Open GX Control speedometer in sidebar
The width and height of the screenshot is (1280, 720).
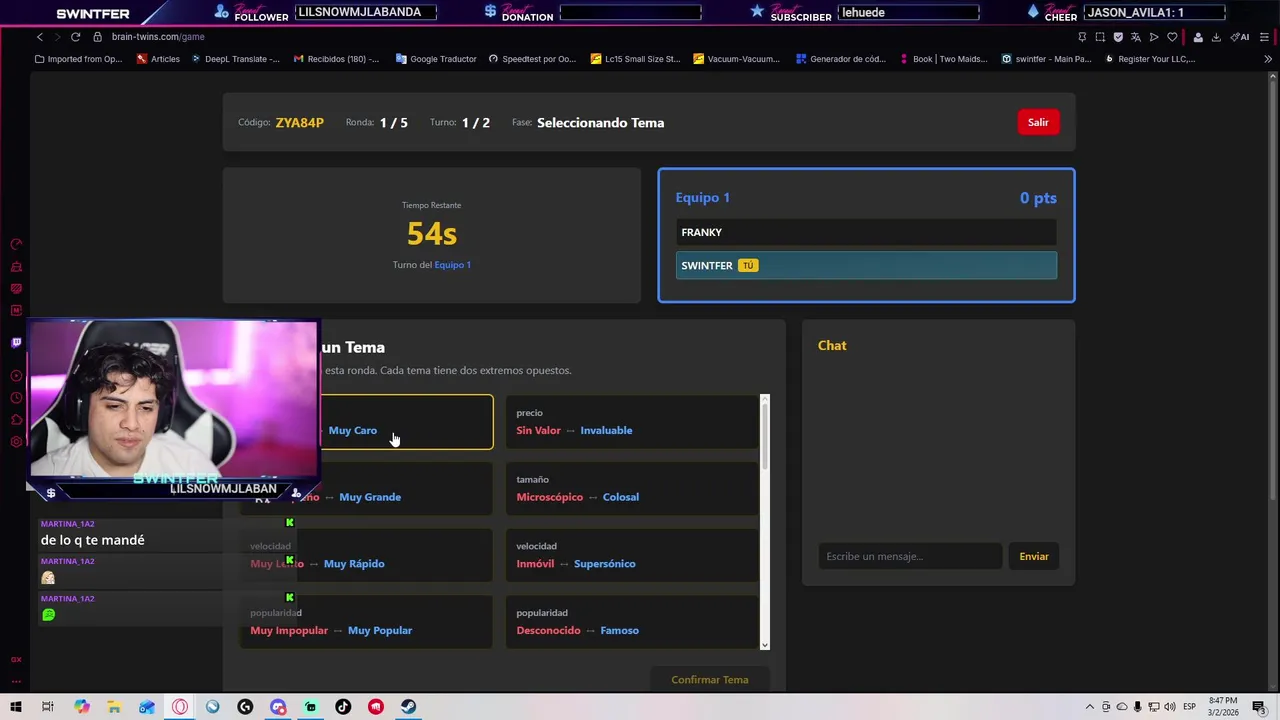(16, 244)
